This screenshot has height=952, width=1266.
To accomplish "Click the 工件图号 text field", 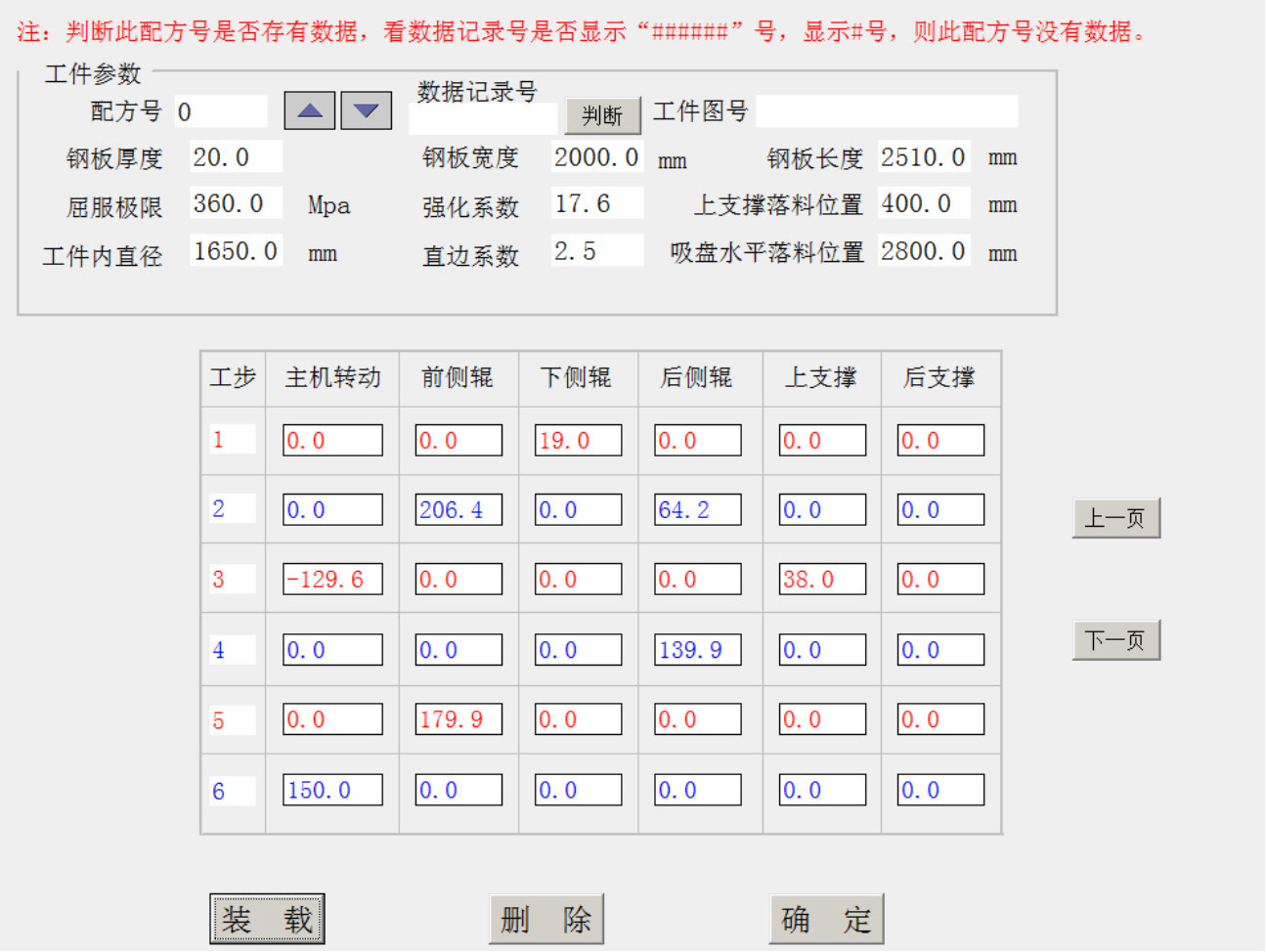I will [x=887, y=111].
